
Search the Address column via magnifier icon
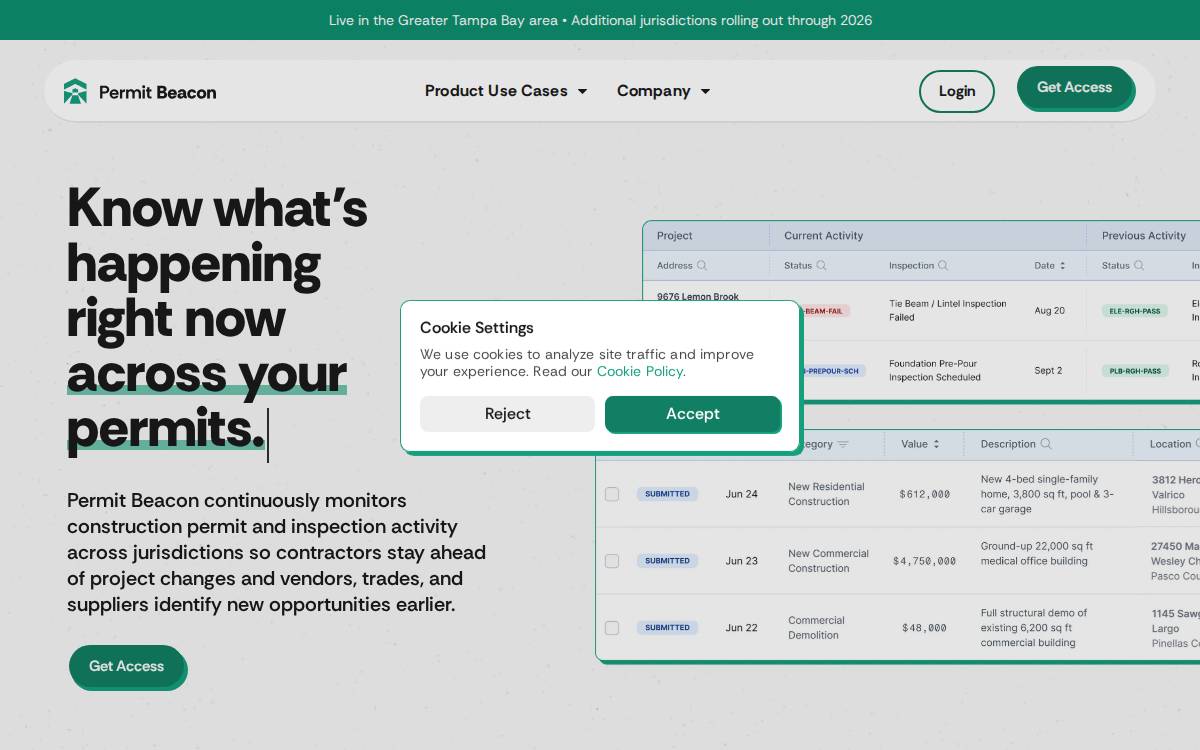702,266
